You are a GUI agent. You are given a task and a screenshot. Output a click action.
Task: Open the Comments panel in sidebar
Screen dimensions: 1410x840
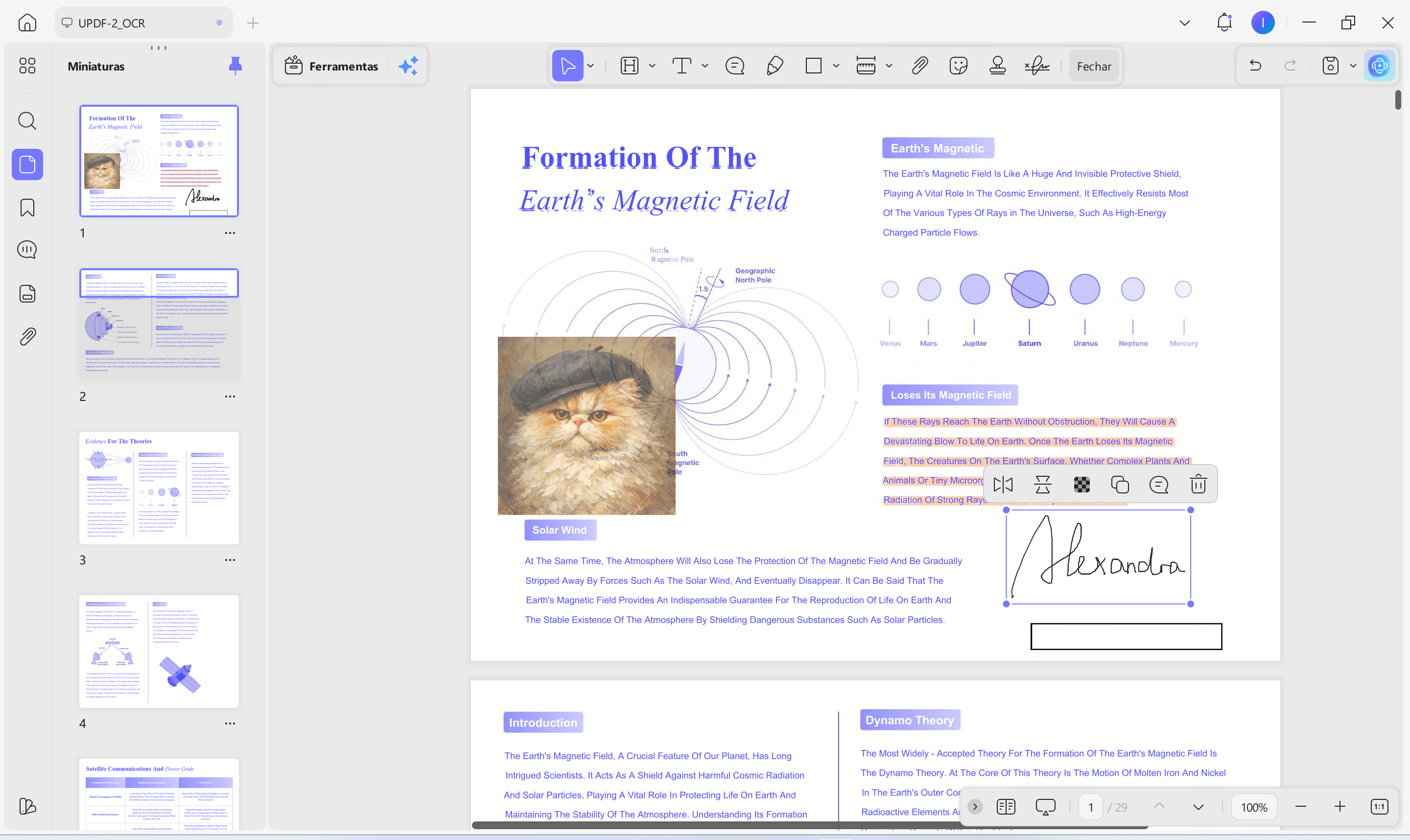(x=27, y=250)
